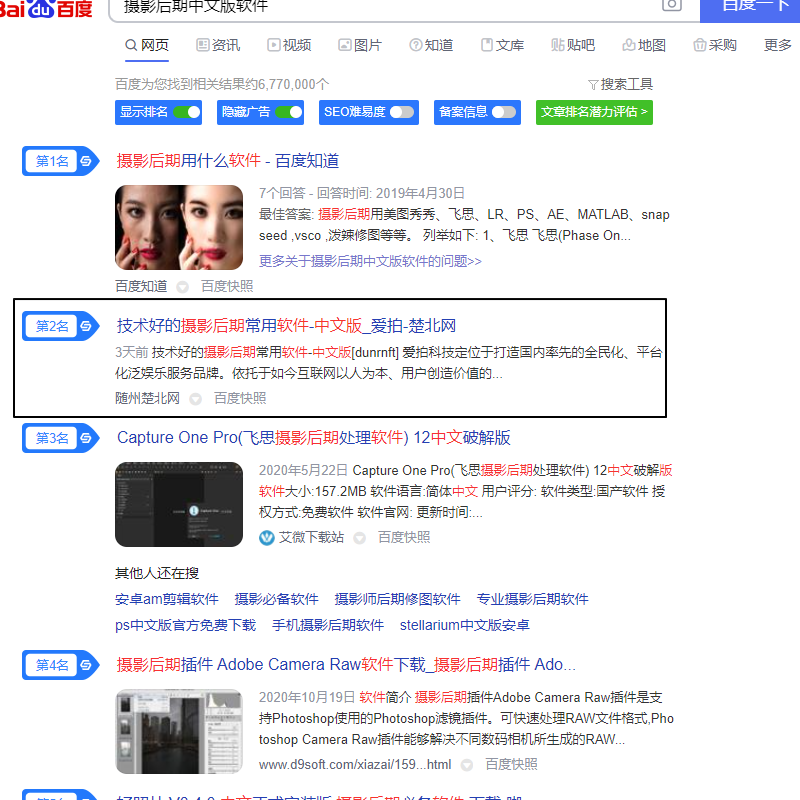Search related term 摄影必备软件
The height and width of the screenshot is (800, 800).
277,599
